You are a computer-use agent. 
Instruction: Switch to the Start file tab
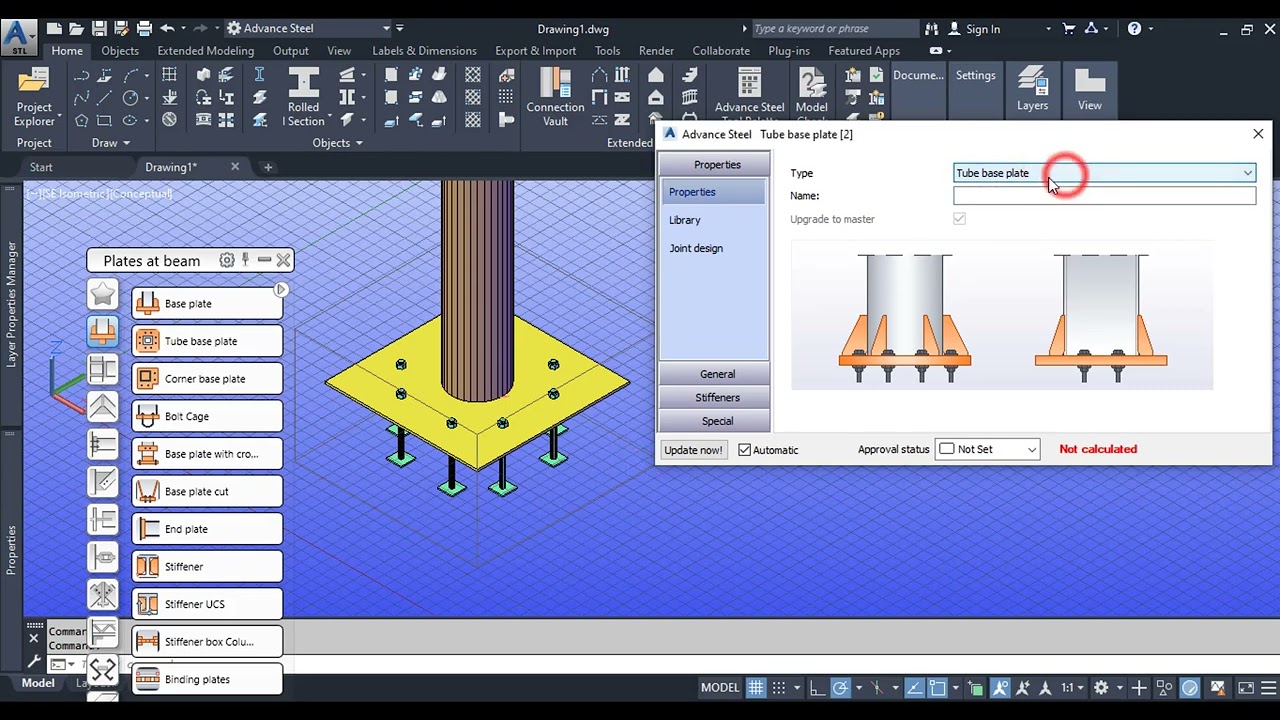point(41,167)
